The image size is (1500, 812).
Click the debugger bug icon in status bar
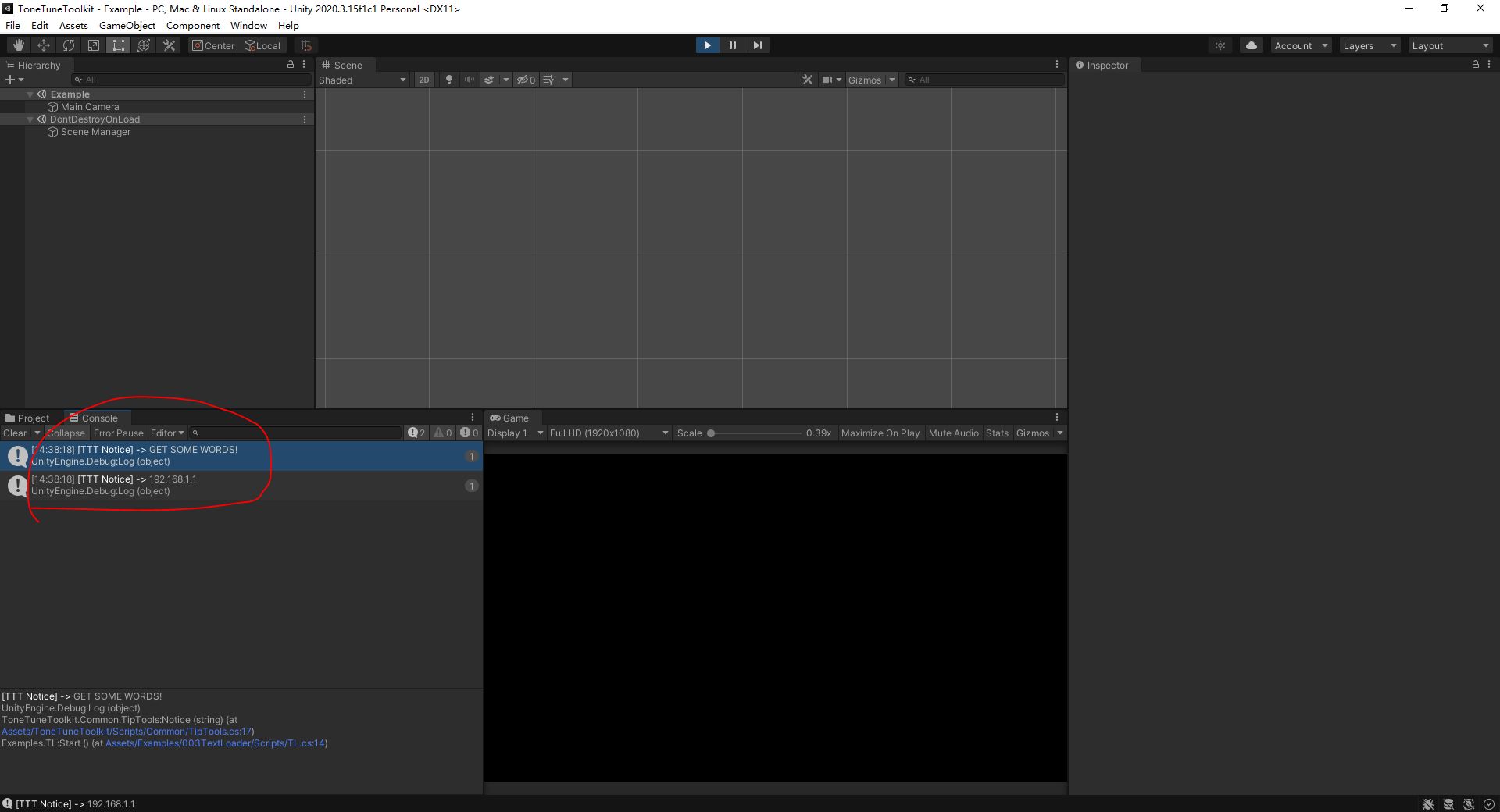point(1428,804)
